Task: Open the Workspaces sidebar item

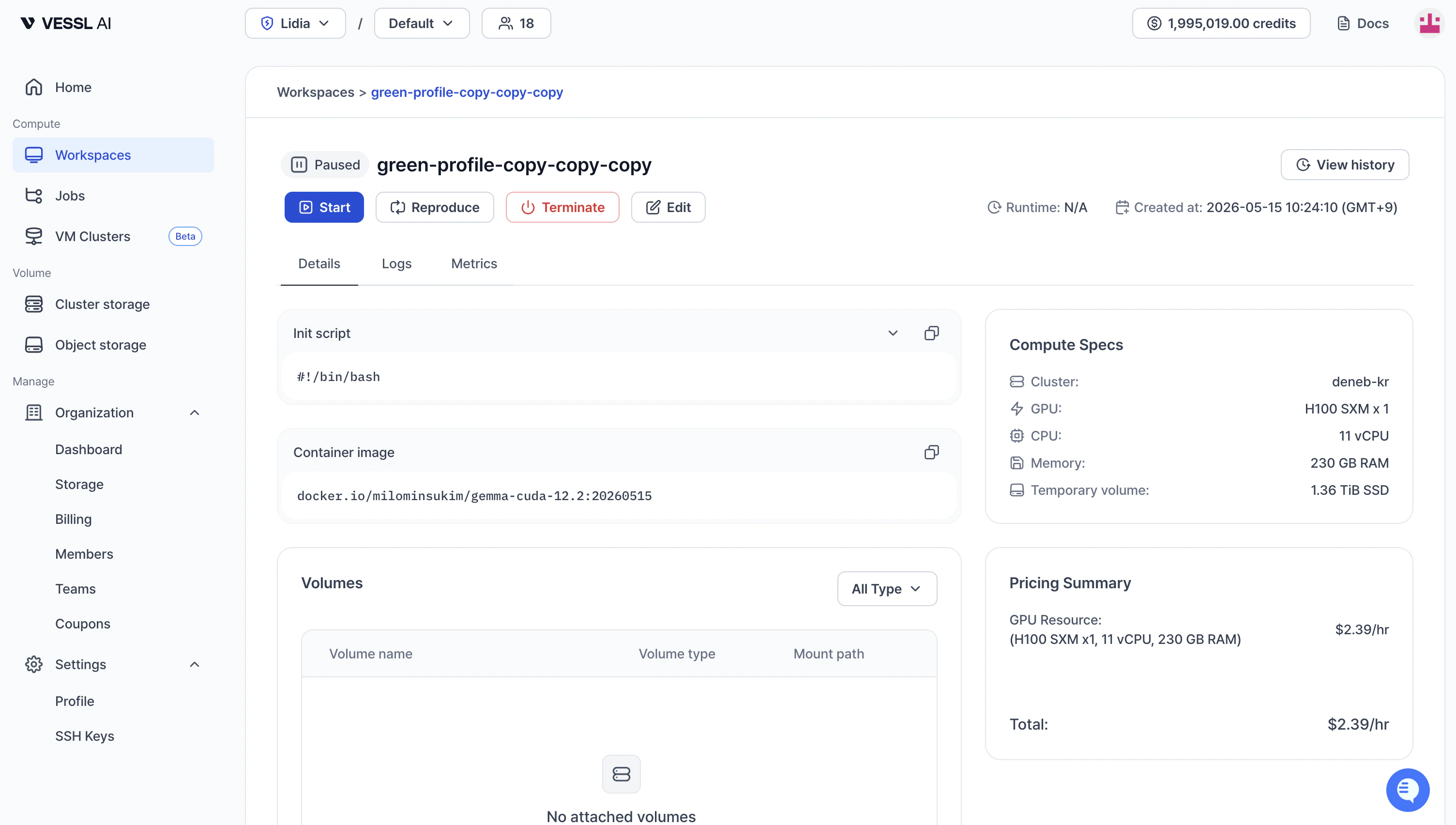Action: [113, 155]
